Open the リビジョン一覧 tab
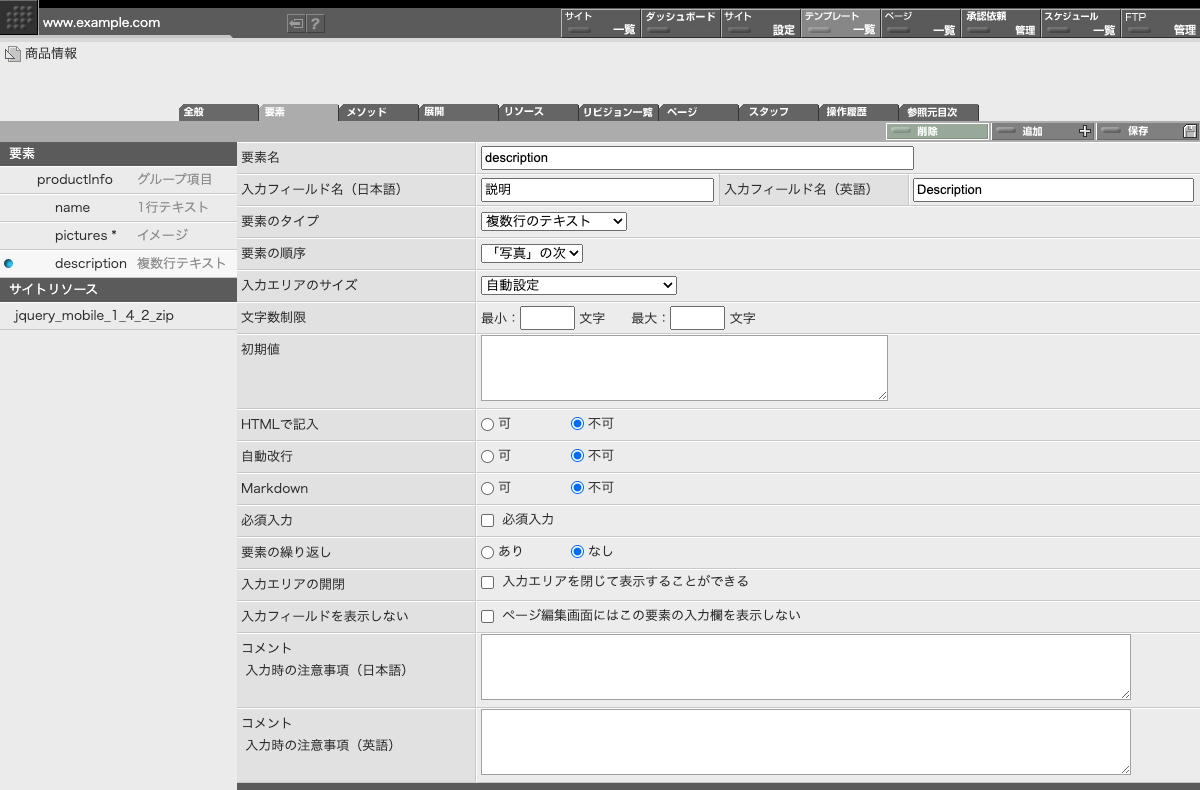1200x790 pixels. [618, 112]
